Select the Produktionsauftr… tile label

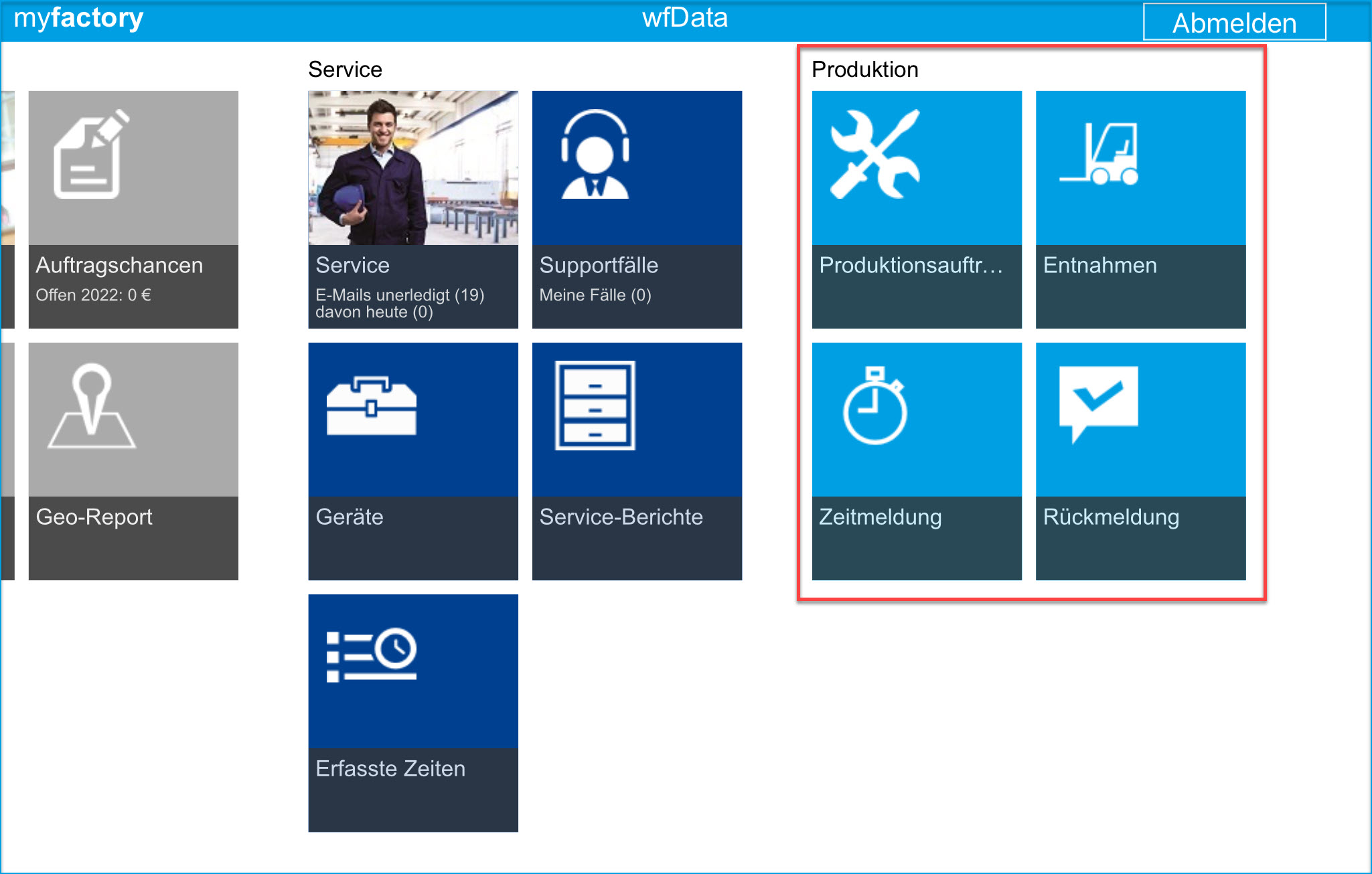point(911,265)
